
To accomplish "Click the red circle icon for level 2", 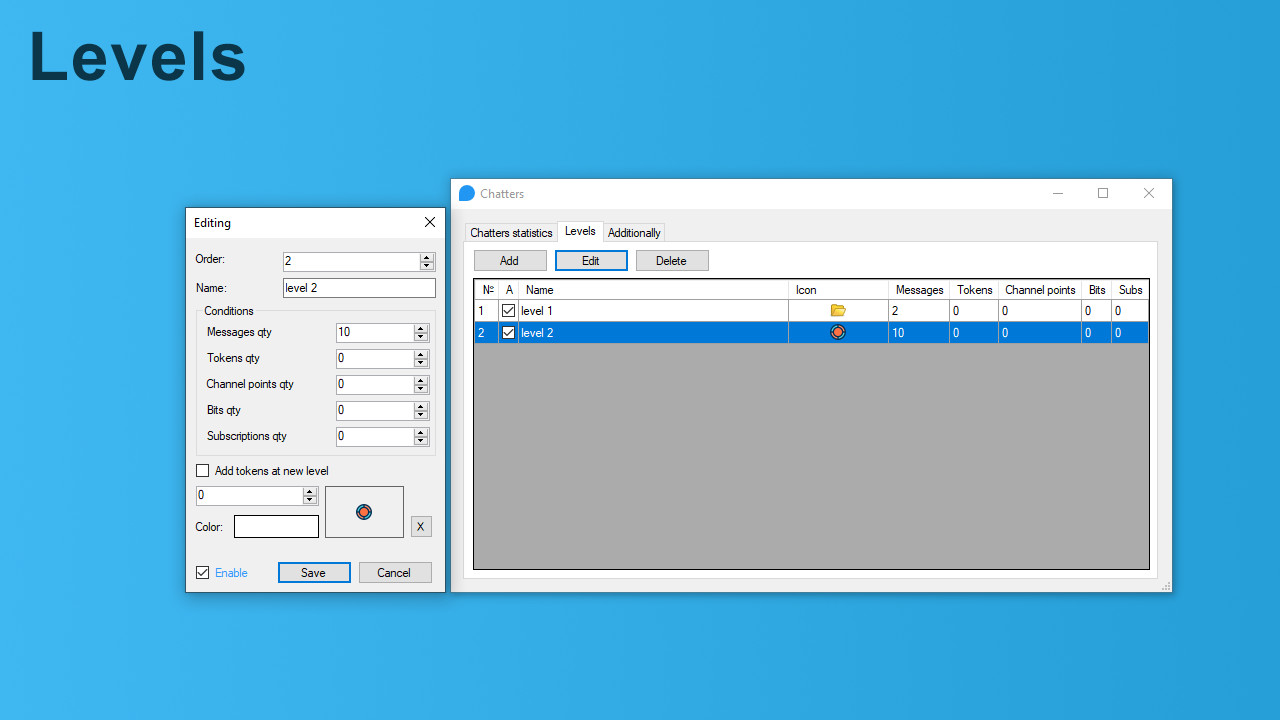I will pos(837,332).
